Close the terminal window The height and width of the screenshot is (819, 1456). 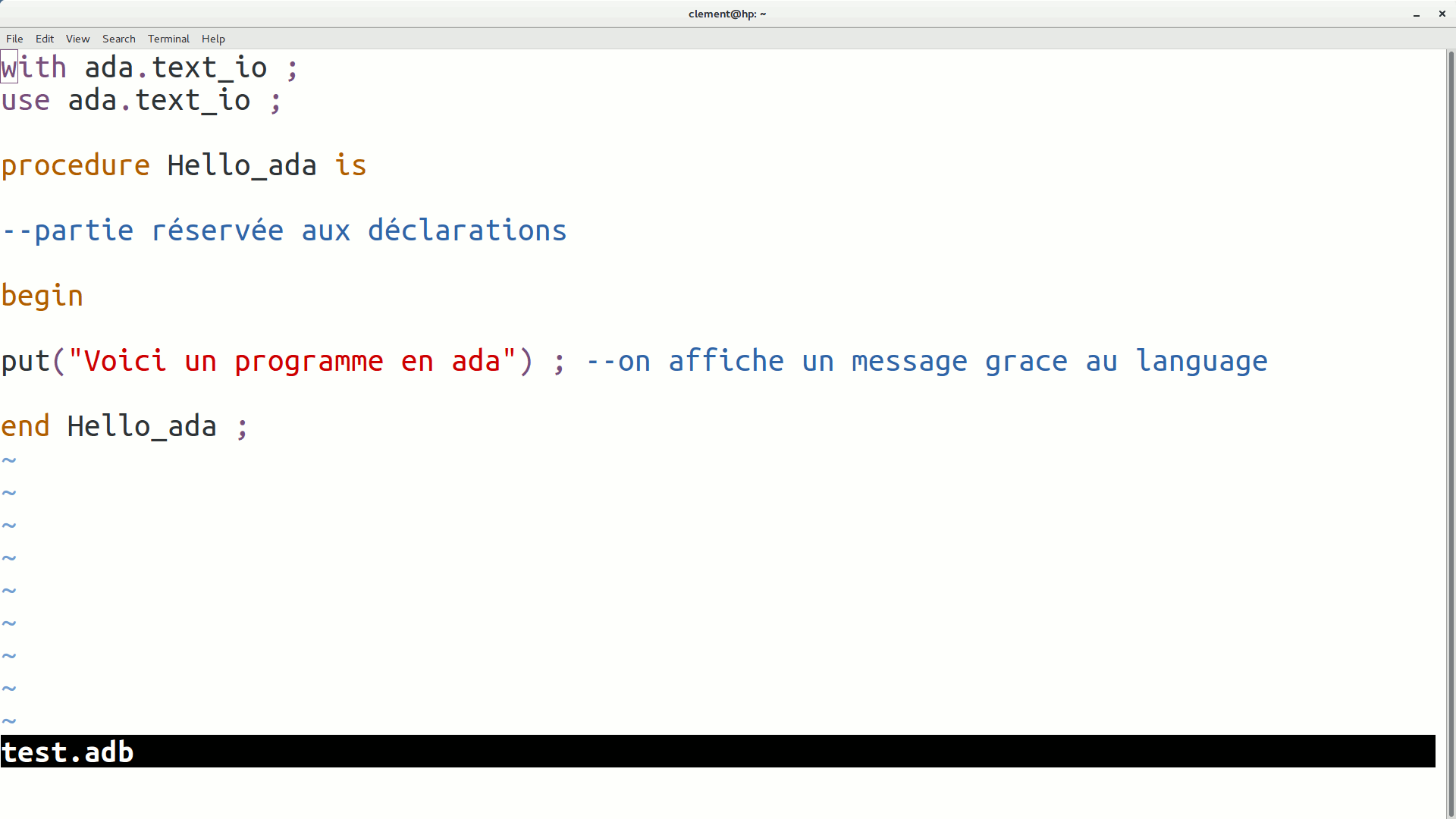coord(1442,14)
